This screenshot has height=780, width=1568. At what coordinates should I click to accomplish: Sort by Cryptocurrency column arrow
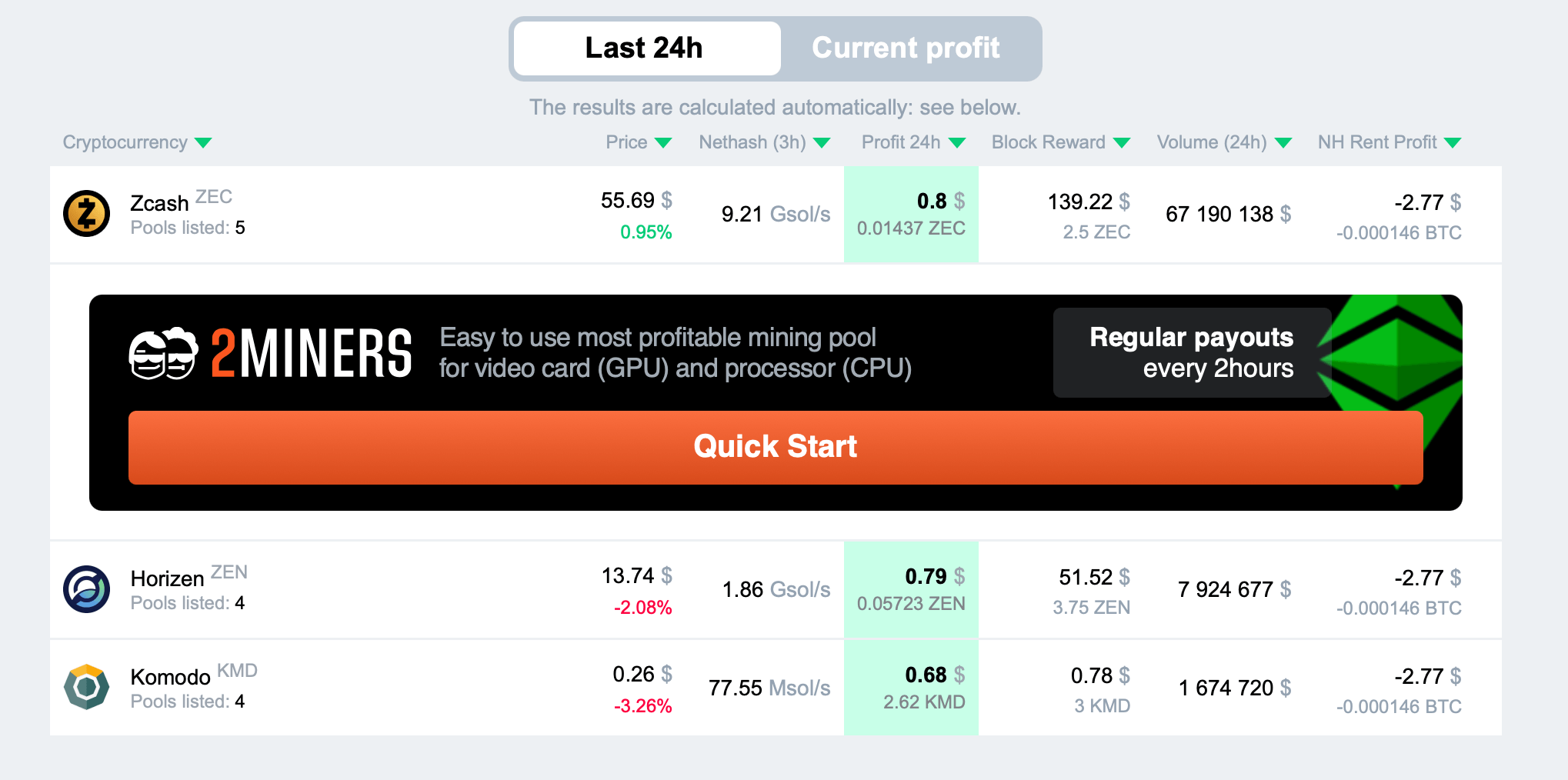(x=203, y=143)
